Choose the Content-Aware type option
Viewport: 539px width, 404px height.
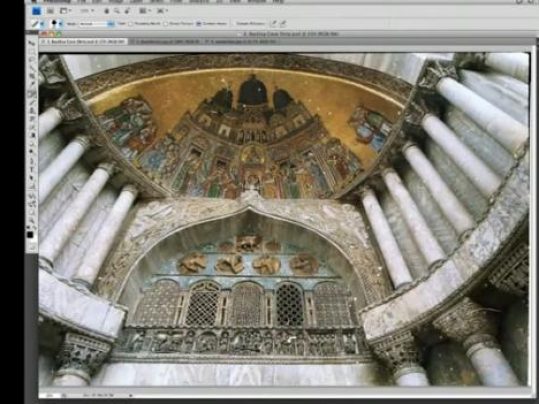212,24
